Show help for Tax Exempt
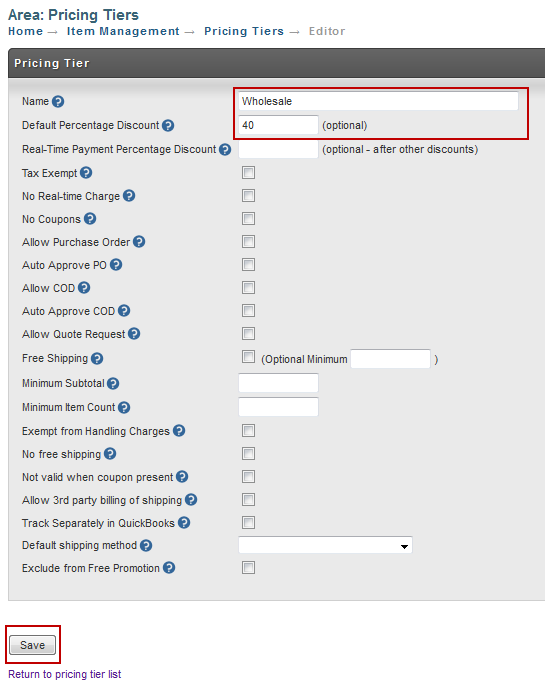This screenshot has width=545, height=692. click(86, 173)
